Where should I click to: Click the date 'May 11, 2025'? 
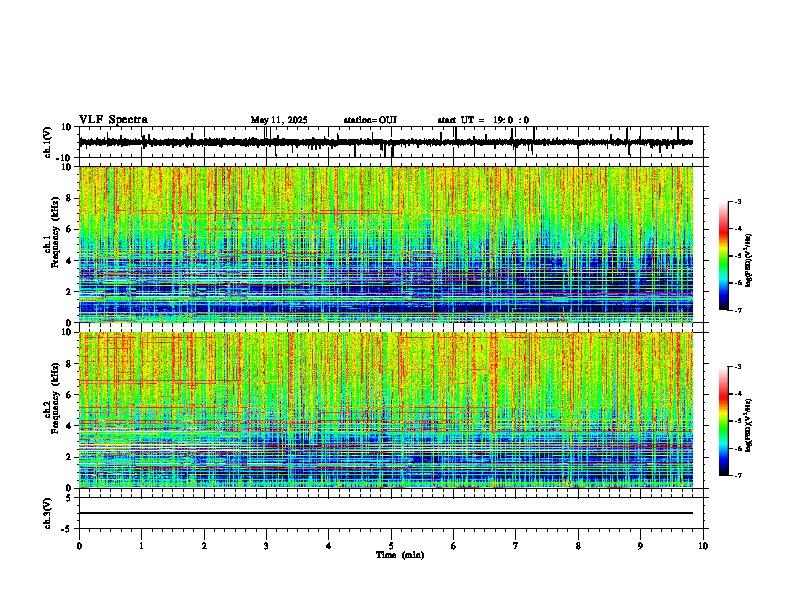pyautogui.click(x=279, y=120)
